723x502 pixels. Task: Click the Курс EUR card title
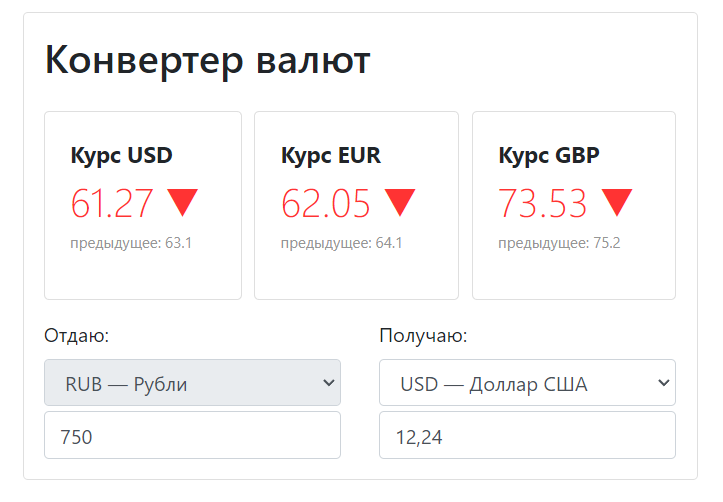331,156
